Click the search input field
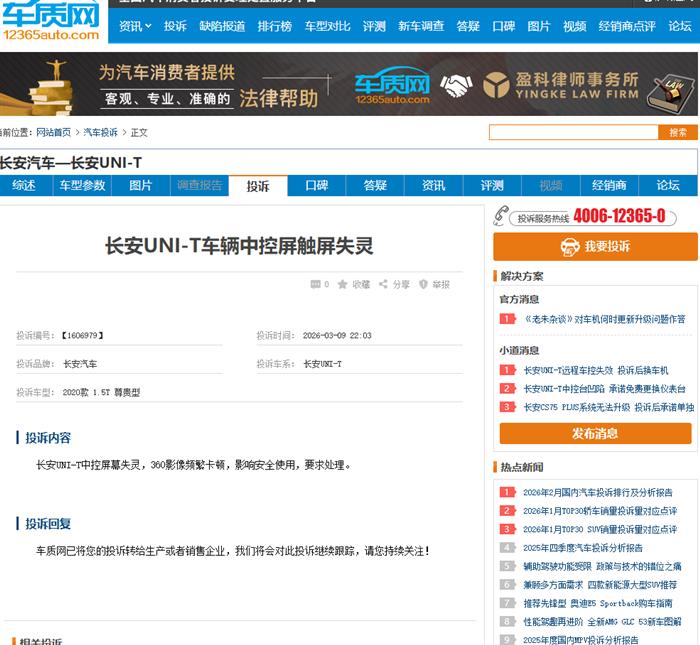Image resolution: width=700 pixels, height=645 pixels. [x=573, y=132]
